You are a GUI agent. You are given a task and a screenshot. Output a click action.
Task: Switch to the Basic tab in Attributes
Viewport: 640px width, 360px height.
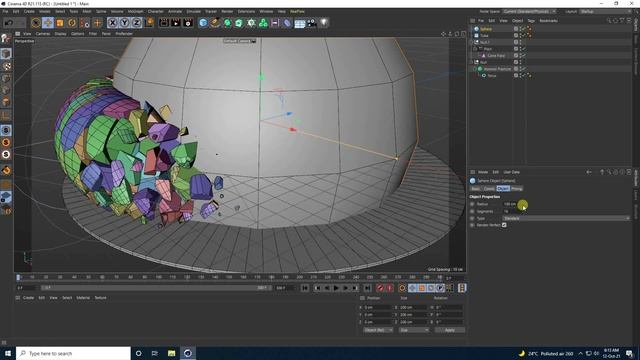476,189
